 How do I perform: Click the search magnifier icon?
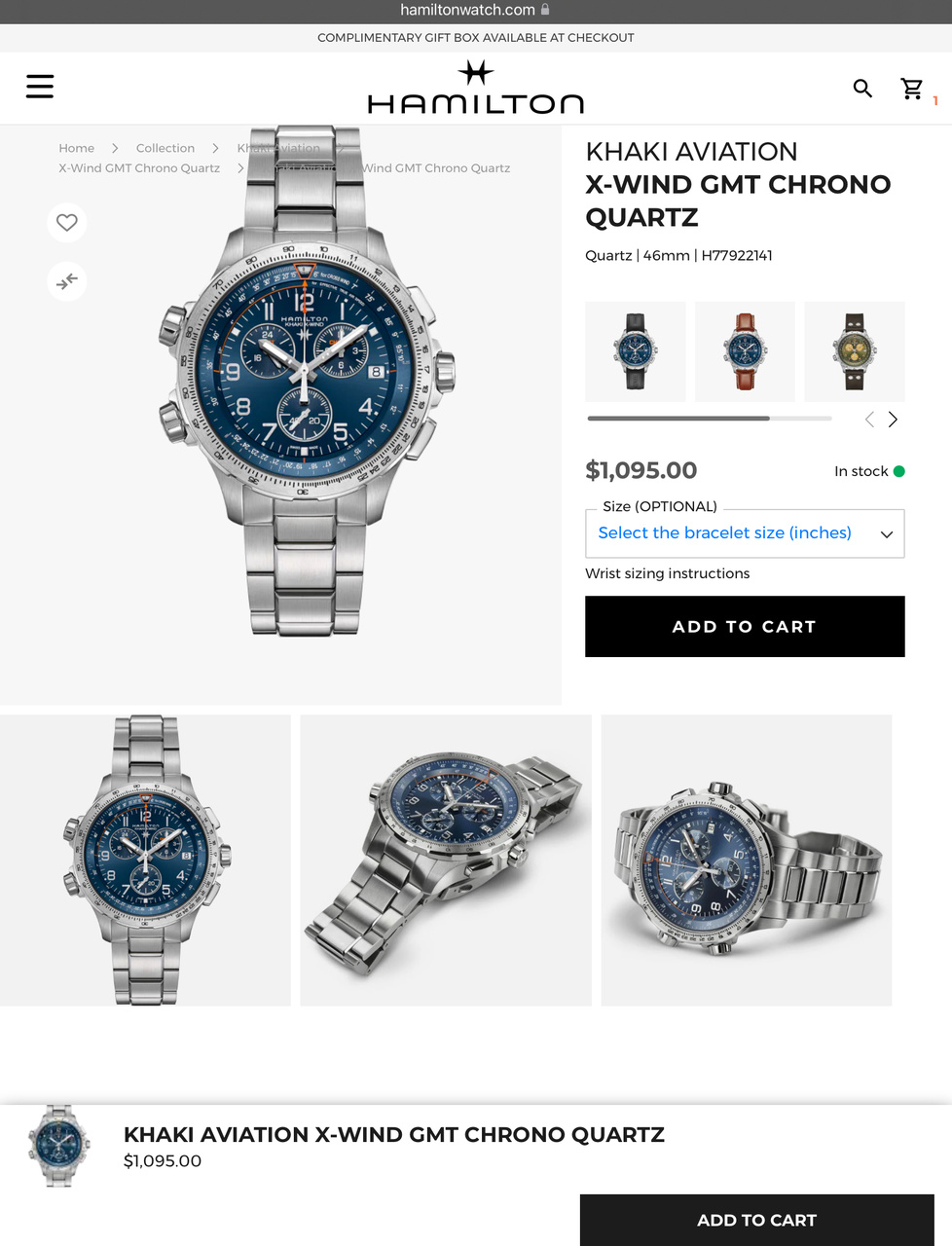862,89
